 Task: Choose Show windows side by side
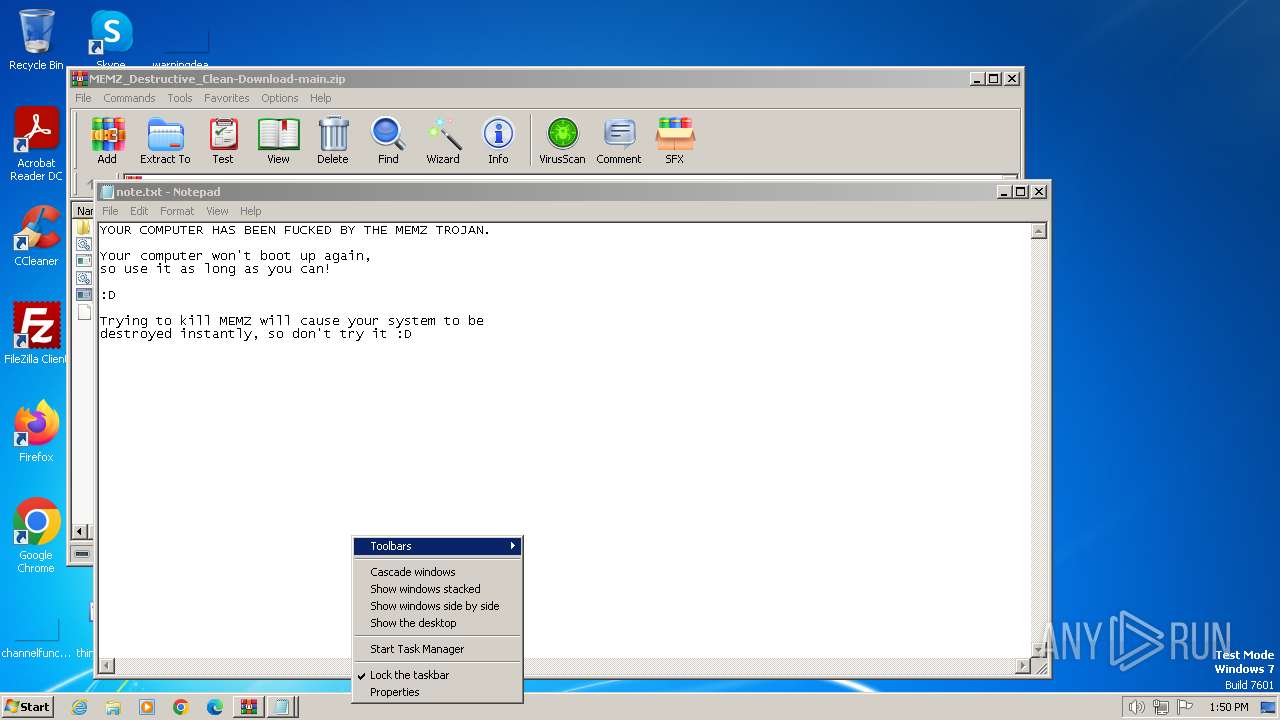[x=437, y=606]
